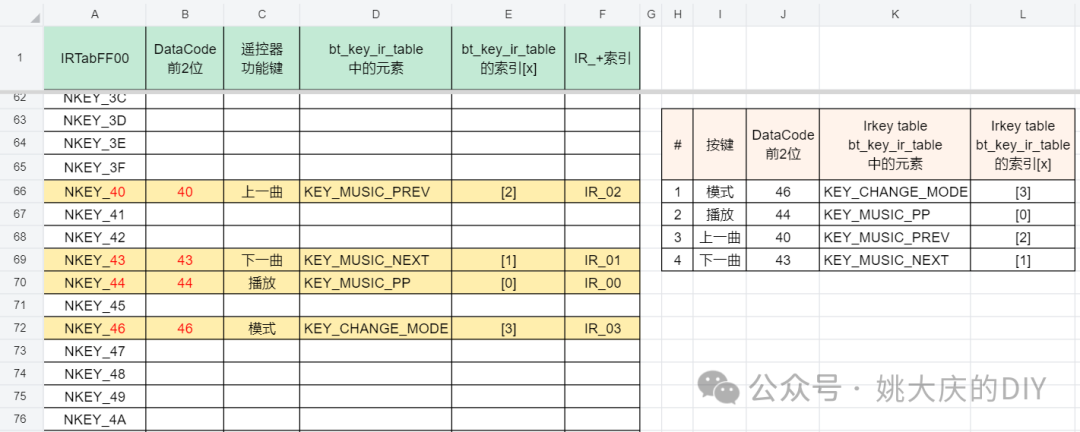Click index [1] in column L
This screenshot has width=1080, height=432.
coord(1023,260)
